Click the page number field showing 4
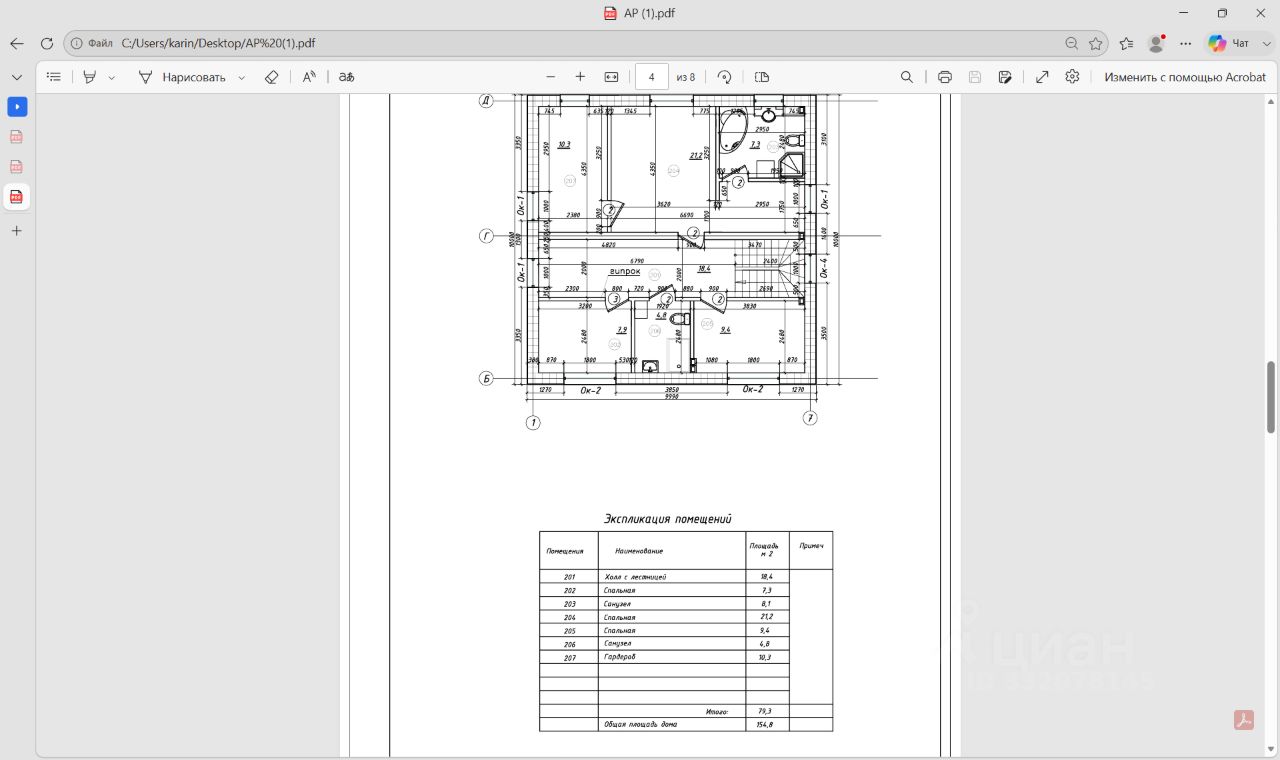The image size is (1280, 760). point(652,77)
